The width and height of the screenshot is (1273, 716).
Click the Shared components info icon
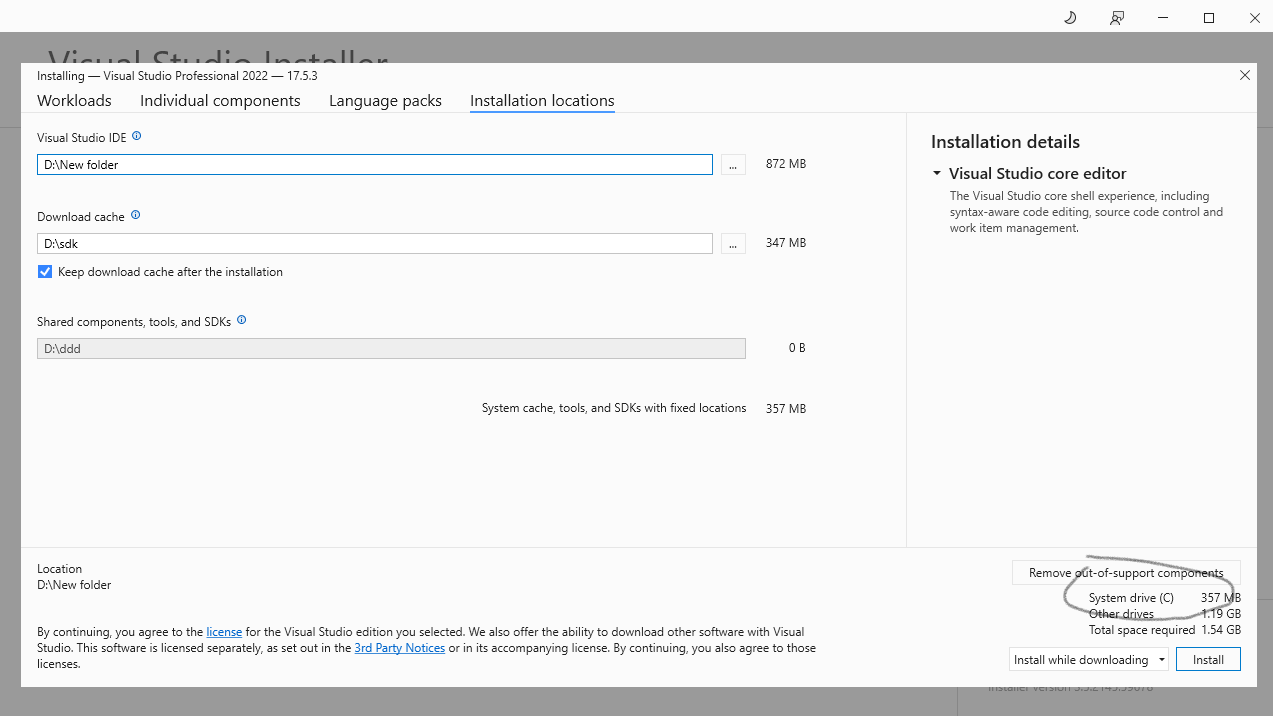(x=242, y=321)
